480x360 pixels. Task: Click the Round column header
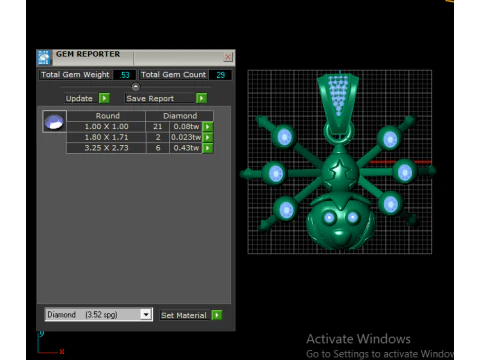coord(107,116)
